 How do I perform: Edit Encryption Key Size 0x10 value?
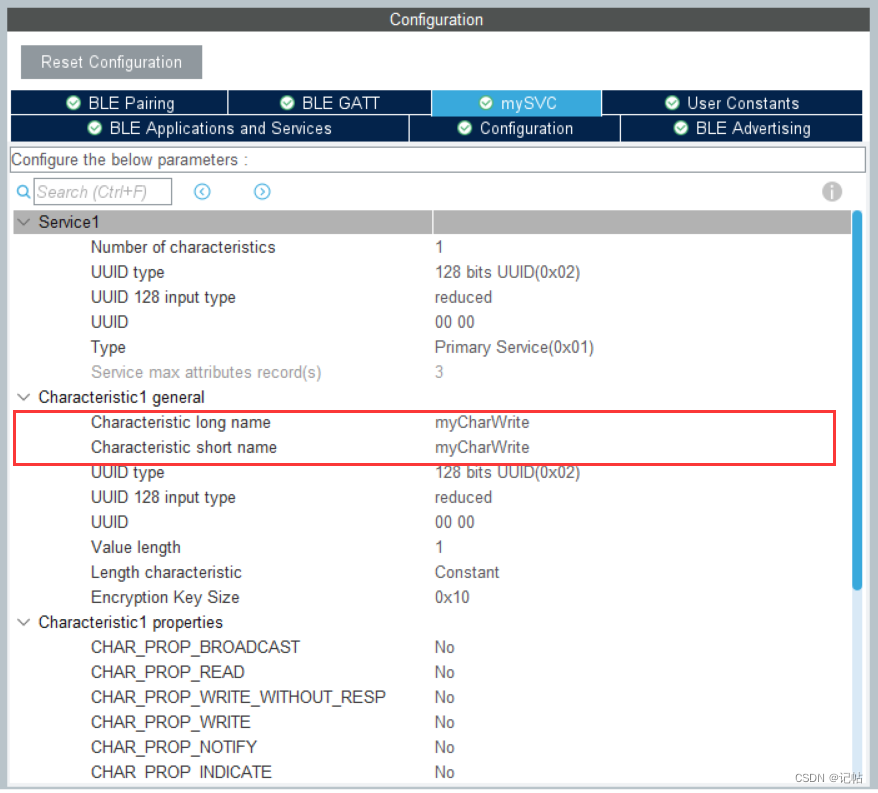(452, 598)
